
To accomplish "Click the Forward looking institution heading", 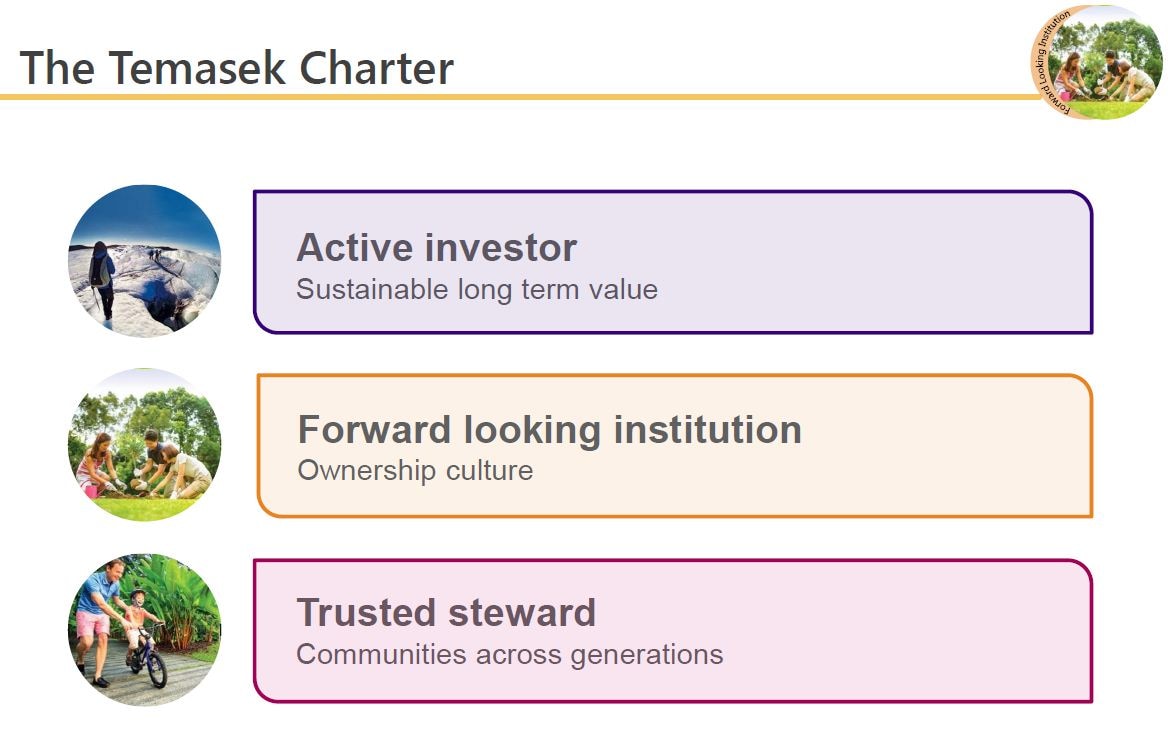I will click(x=550, y=430).
